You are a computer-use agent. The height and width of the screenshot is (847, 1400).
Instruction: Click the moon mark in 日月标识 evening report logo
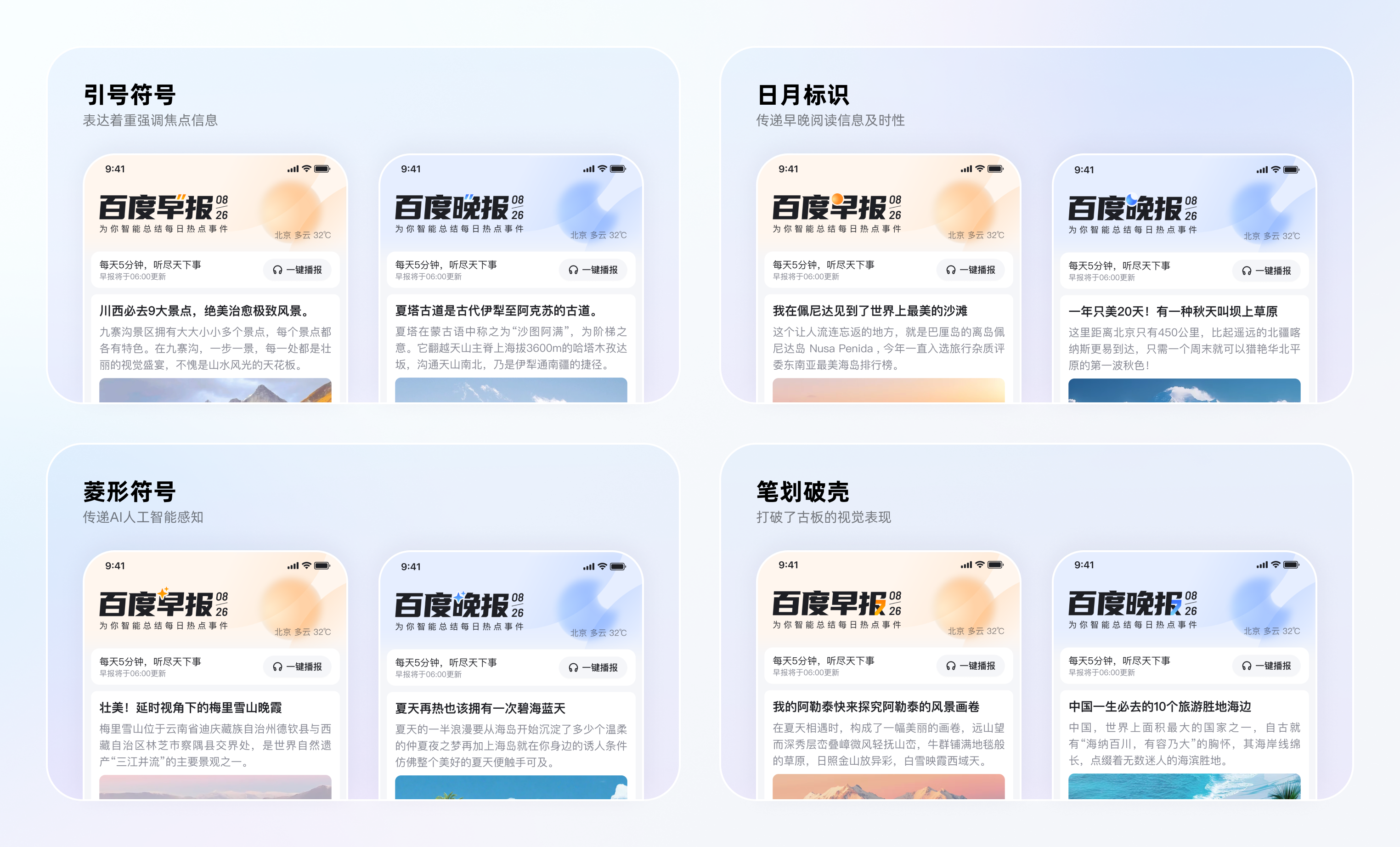click(1132, 200)
